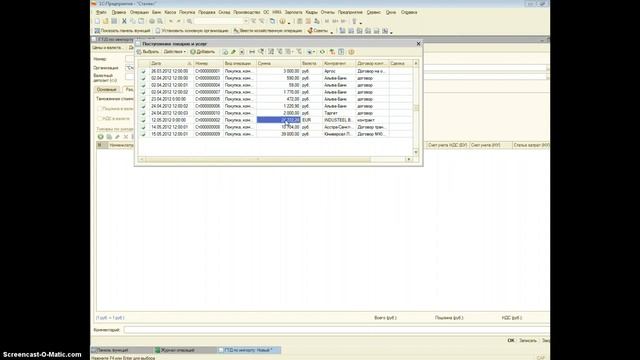The width and height of the screenshot is (640, 360).
Task: Toggle НДС в валюте checkbox in ГТД window
Action: [x=100, y=118]
